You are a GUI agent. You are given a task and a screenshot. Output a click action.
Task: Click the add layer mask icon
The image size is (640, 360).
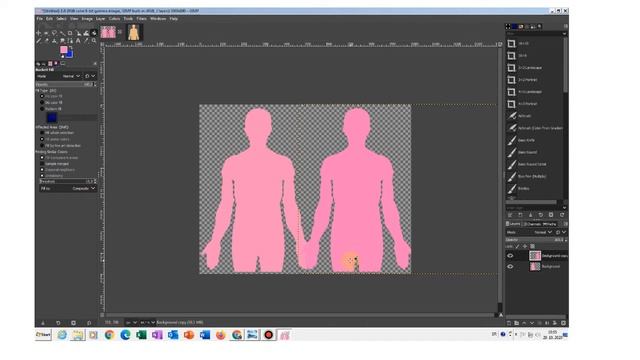(x=555, y=323)
